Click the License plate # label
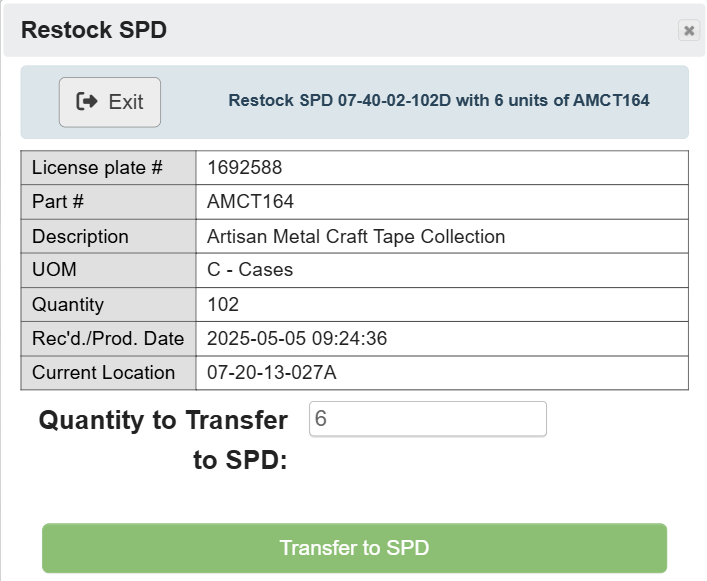Screen dimensions: 707x581 [97, 168]
